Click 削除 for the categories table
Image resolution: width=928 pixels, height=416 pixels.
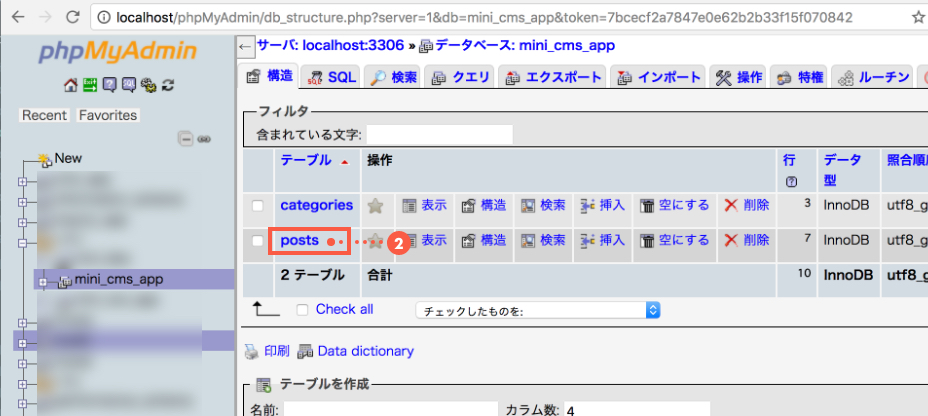(746, 205)
